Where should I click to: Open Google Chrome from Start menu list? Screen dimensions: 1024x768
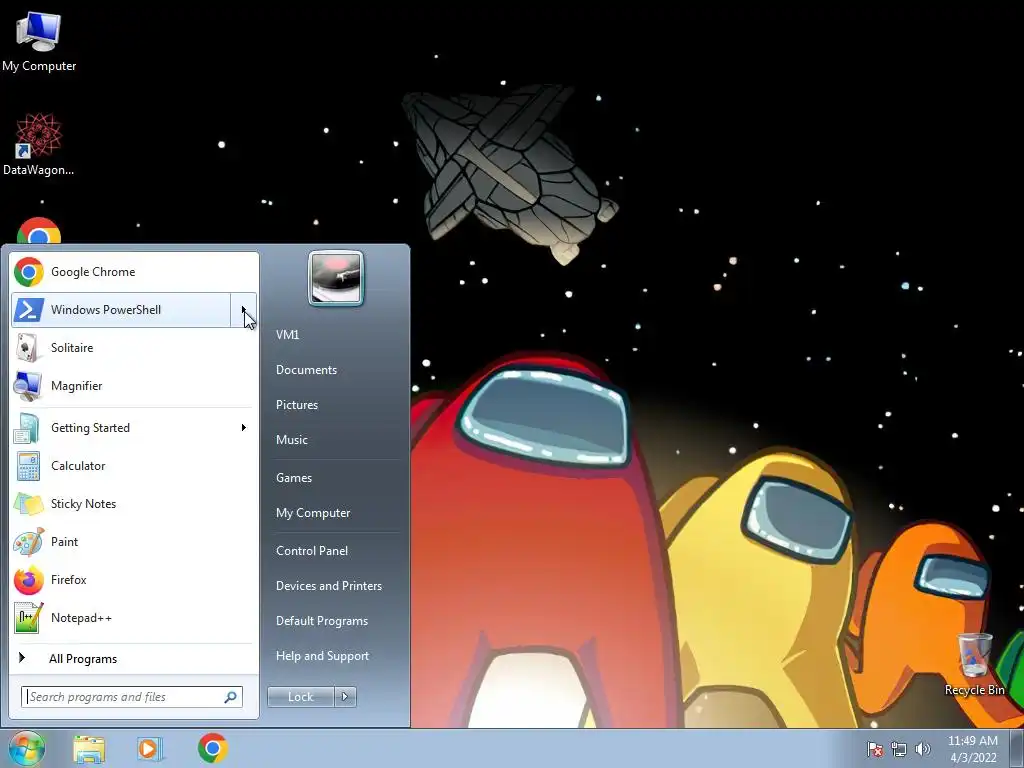[134, 272]
